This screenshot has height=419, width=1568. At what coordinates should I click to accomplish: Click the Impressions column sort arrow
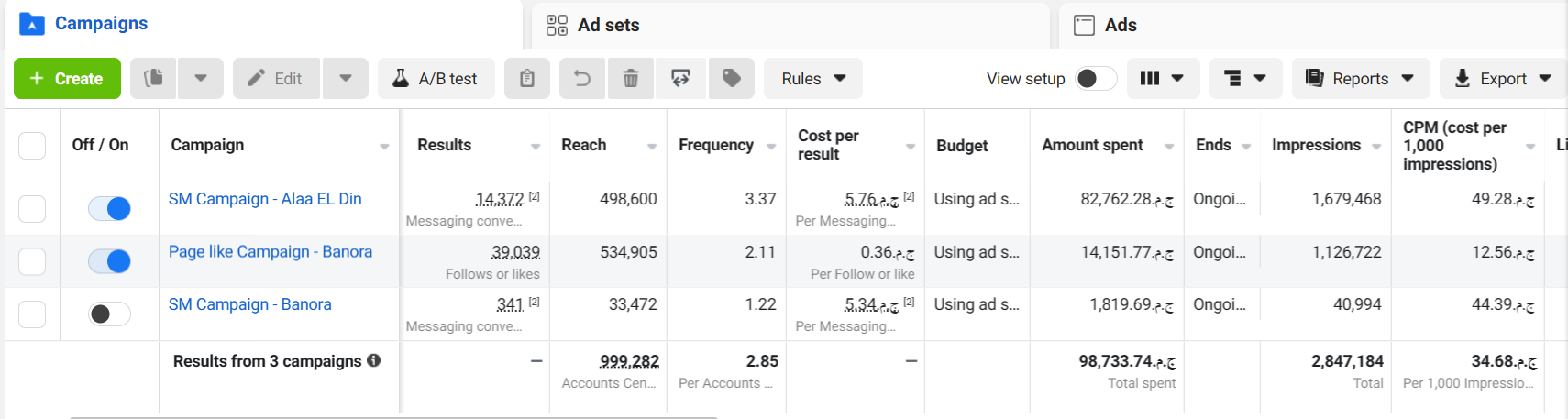pos(1376,147)
